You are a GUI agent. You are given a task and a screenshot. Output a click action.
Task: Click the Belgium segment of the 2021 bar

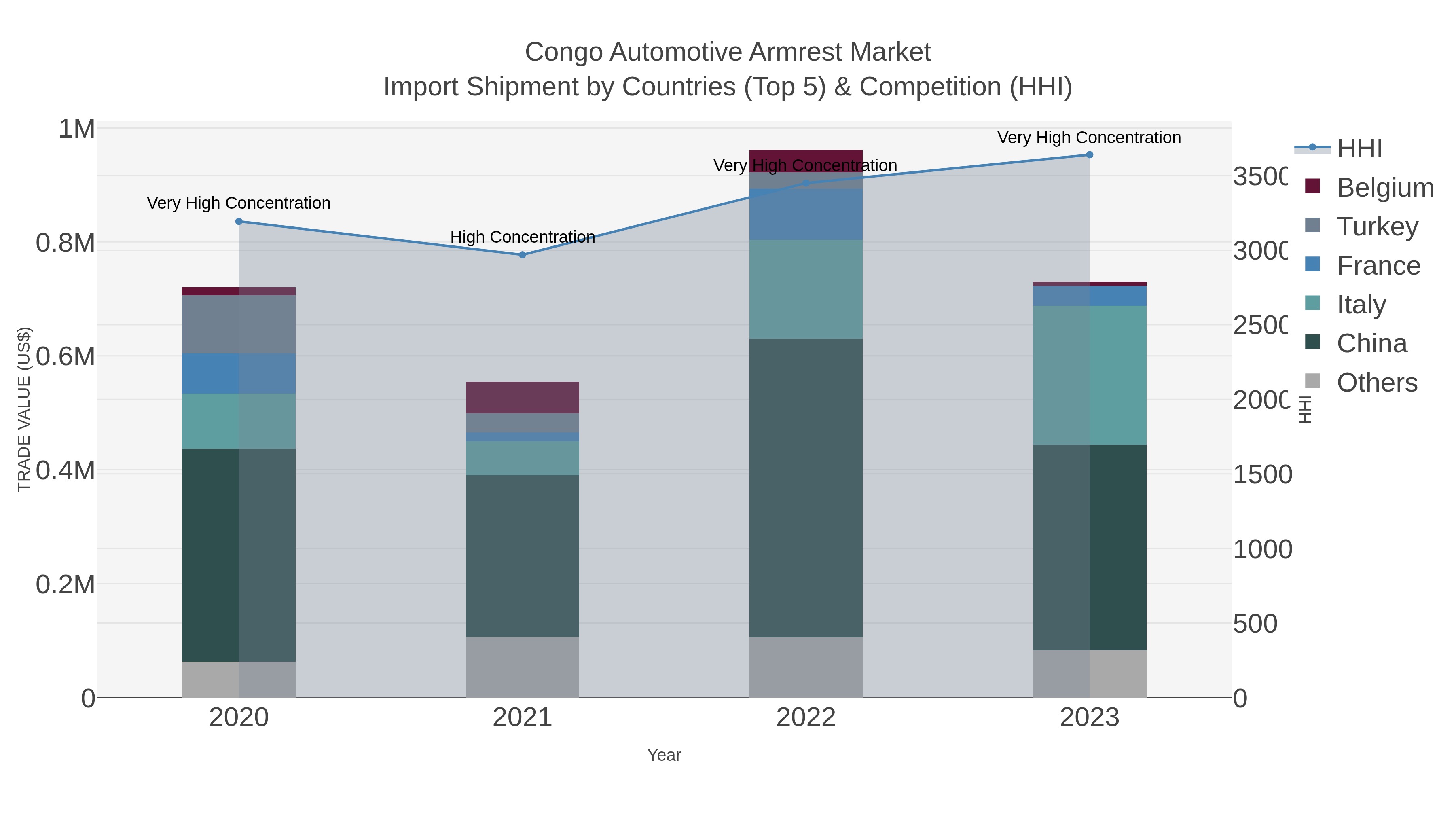click(x=522, y=398)
